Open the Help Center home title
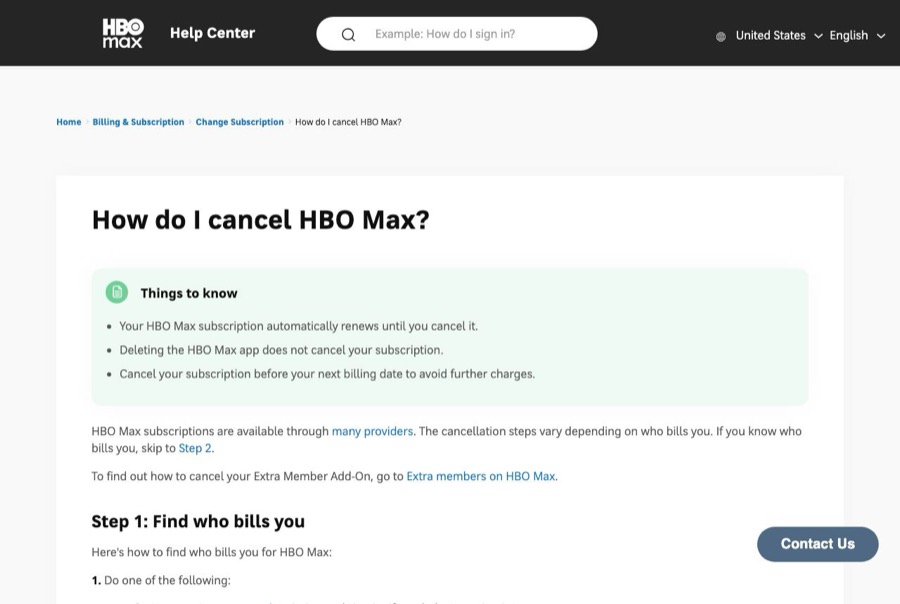This screenshot has width=900, height=604. point(212,33)
